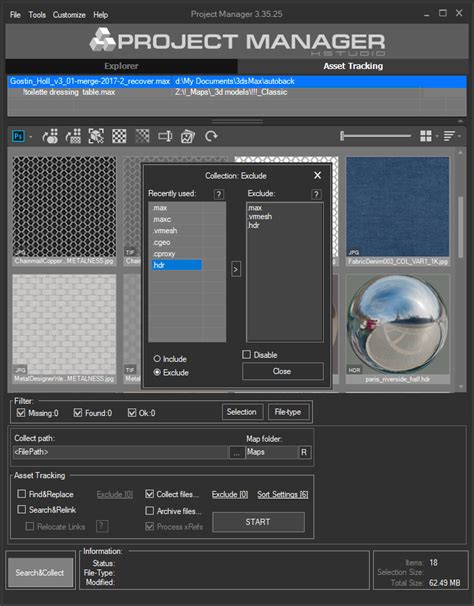
Task: Open the Sort Settings [6] link
Action: [x=283, y=494]
